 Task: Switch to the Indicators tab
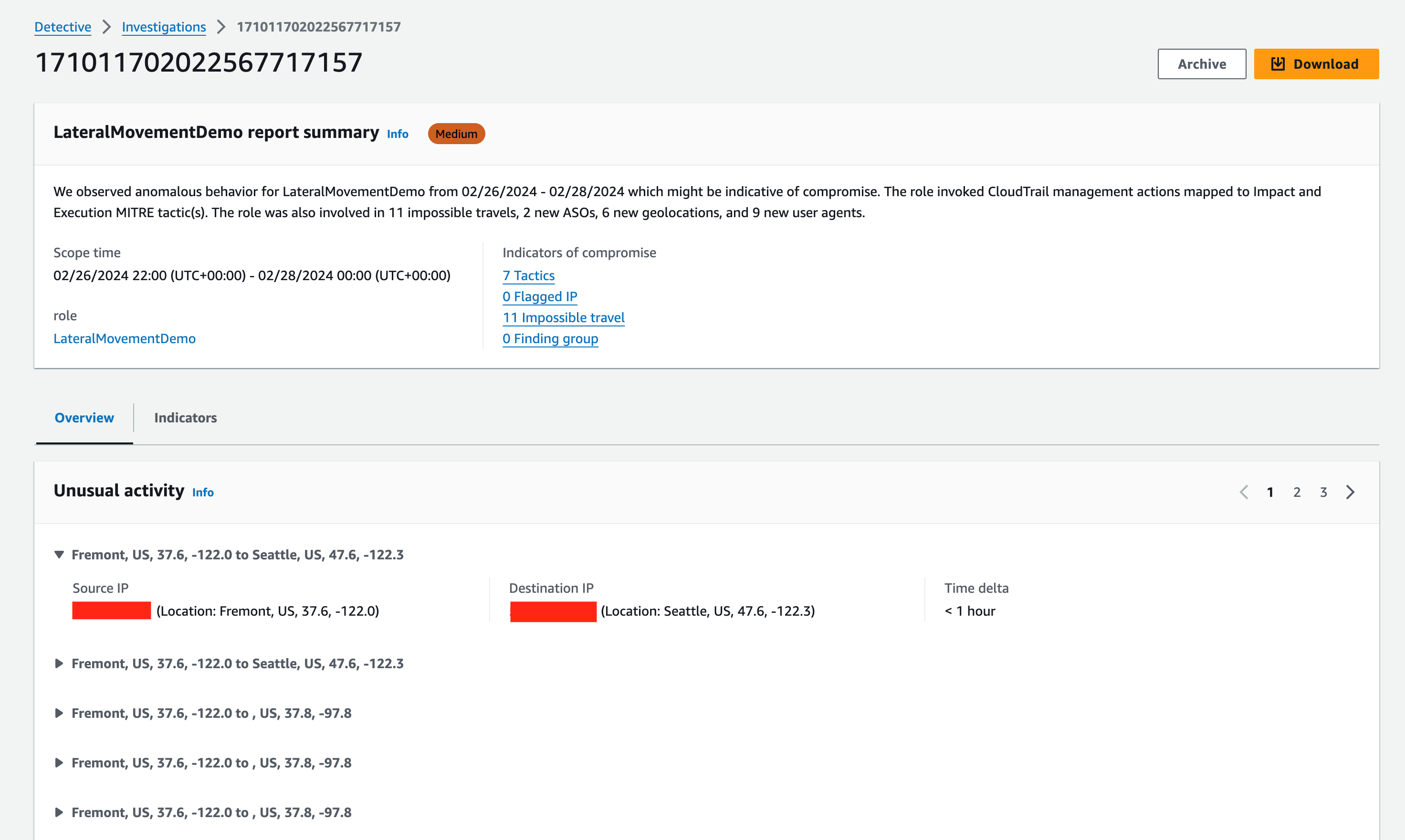pos(185,418)
